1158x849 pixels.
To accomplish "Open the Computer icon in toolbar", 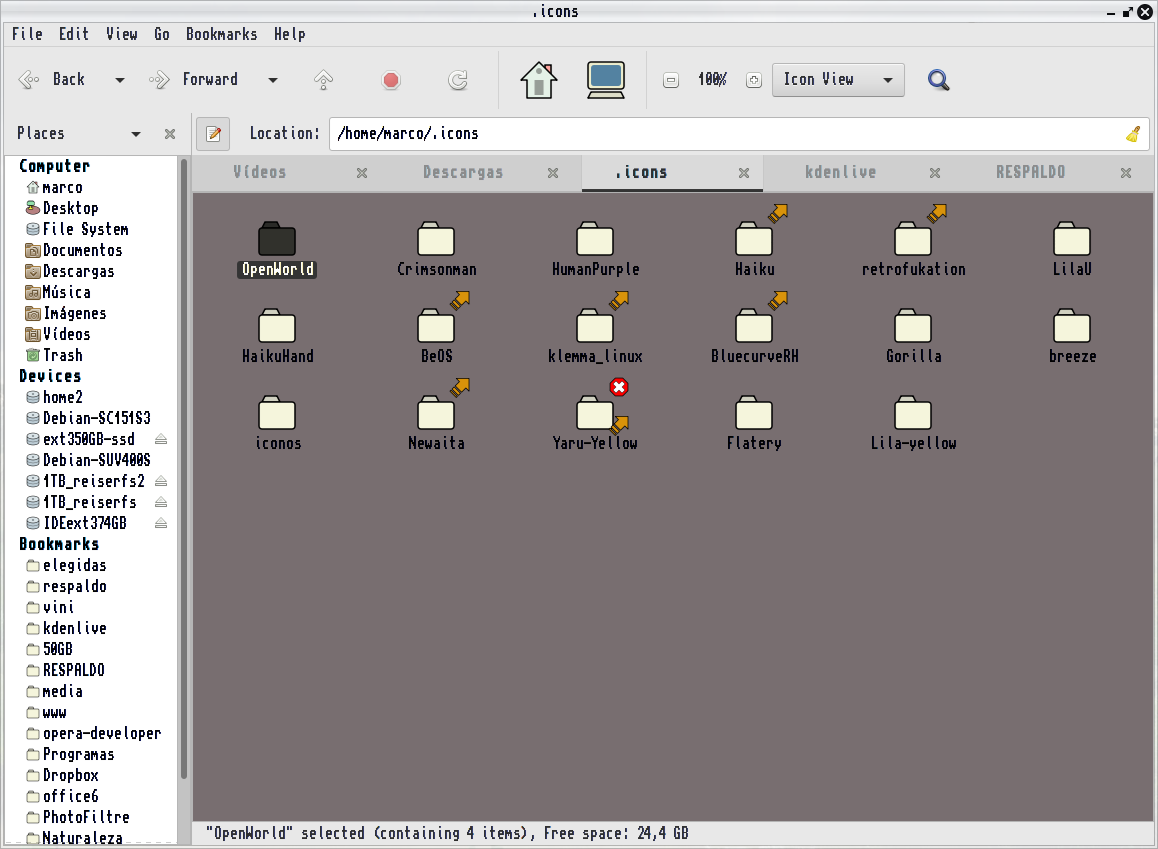I will [x=606, y=80].
